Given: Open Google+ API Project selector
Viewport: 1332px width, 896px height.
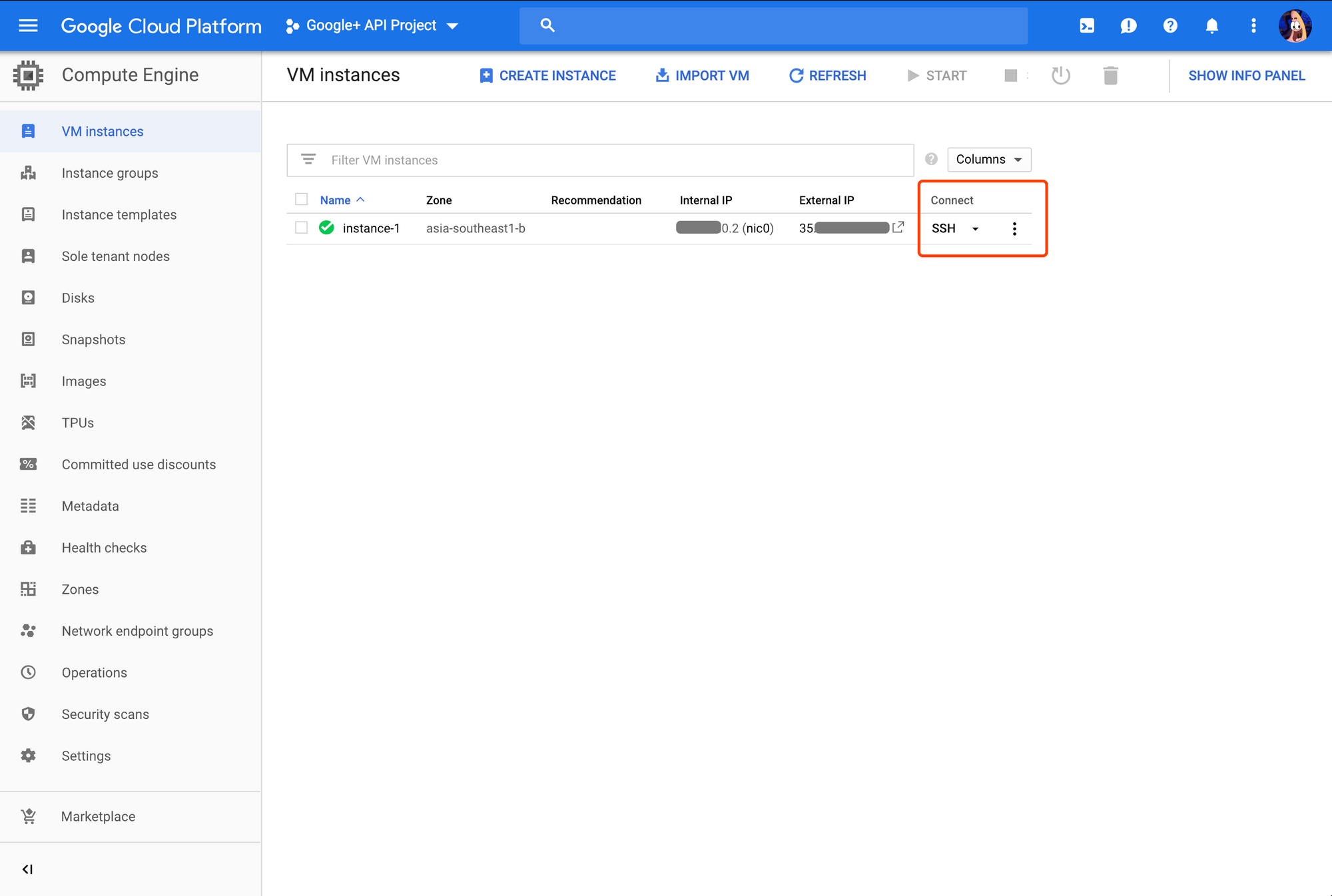Looking at the screenshot, I should coord(372,25).
